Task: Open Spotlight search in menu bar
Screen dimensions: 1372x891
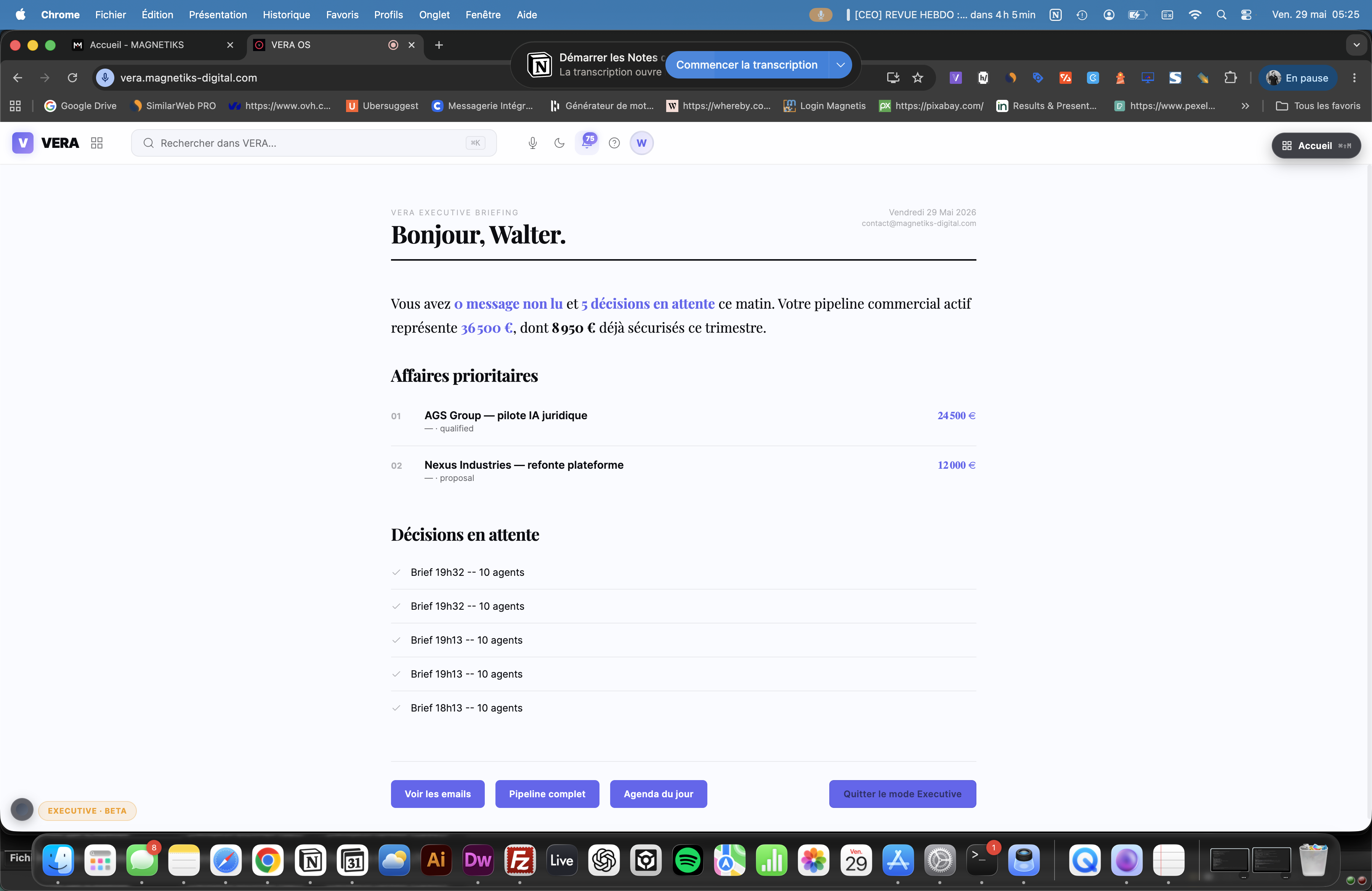Action: (x=1221, y=15)
